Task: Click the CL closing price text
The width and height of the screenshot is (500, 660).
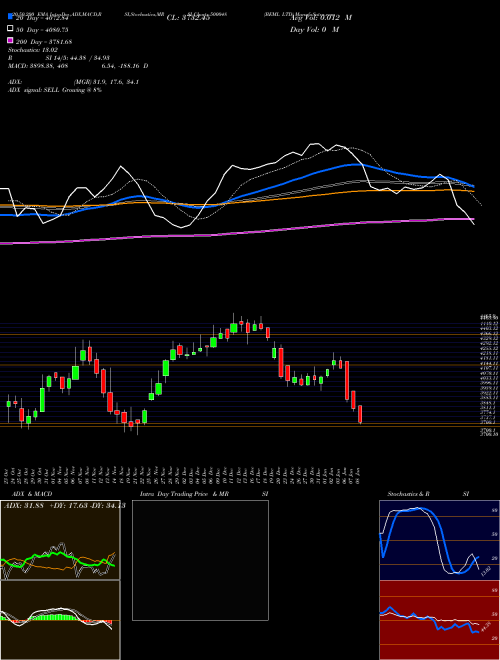Action: pos(188,18)
